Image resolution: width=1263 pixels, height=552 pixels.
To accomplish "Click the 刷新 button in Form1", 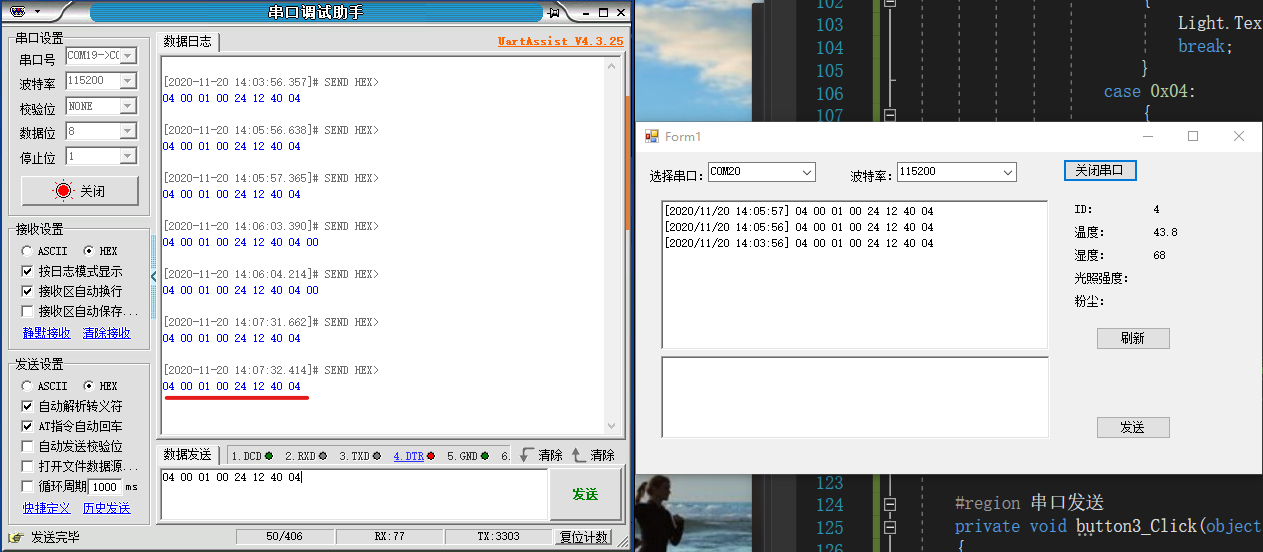I will point(1133,338).
